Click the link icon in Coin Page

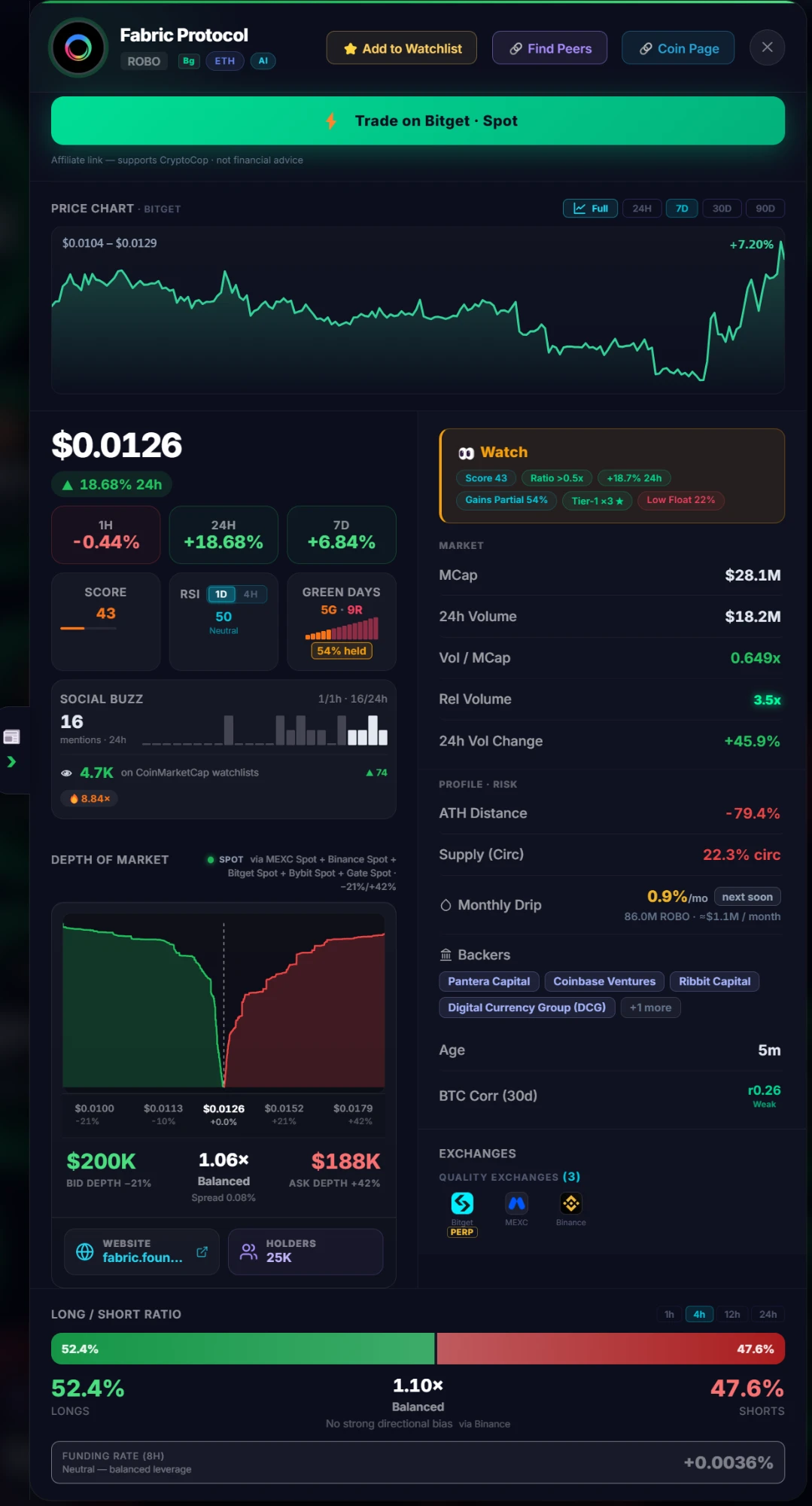tap(646, 49)
